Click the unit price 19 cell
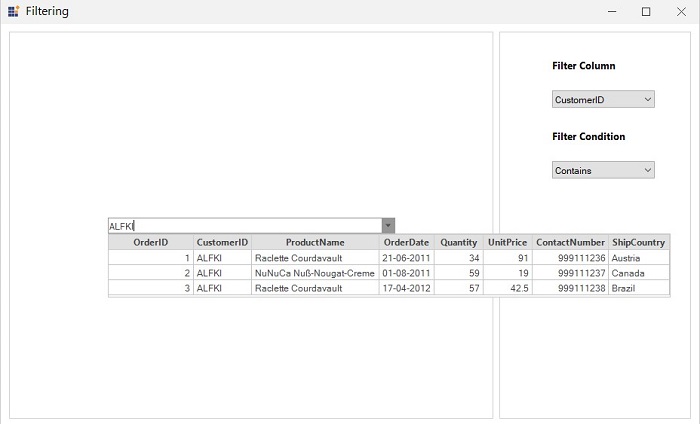Viewport: 700px width, 424px height. 508,273
